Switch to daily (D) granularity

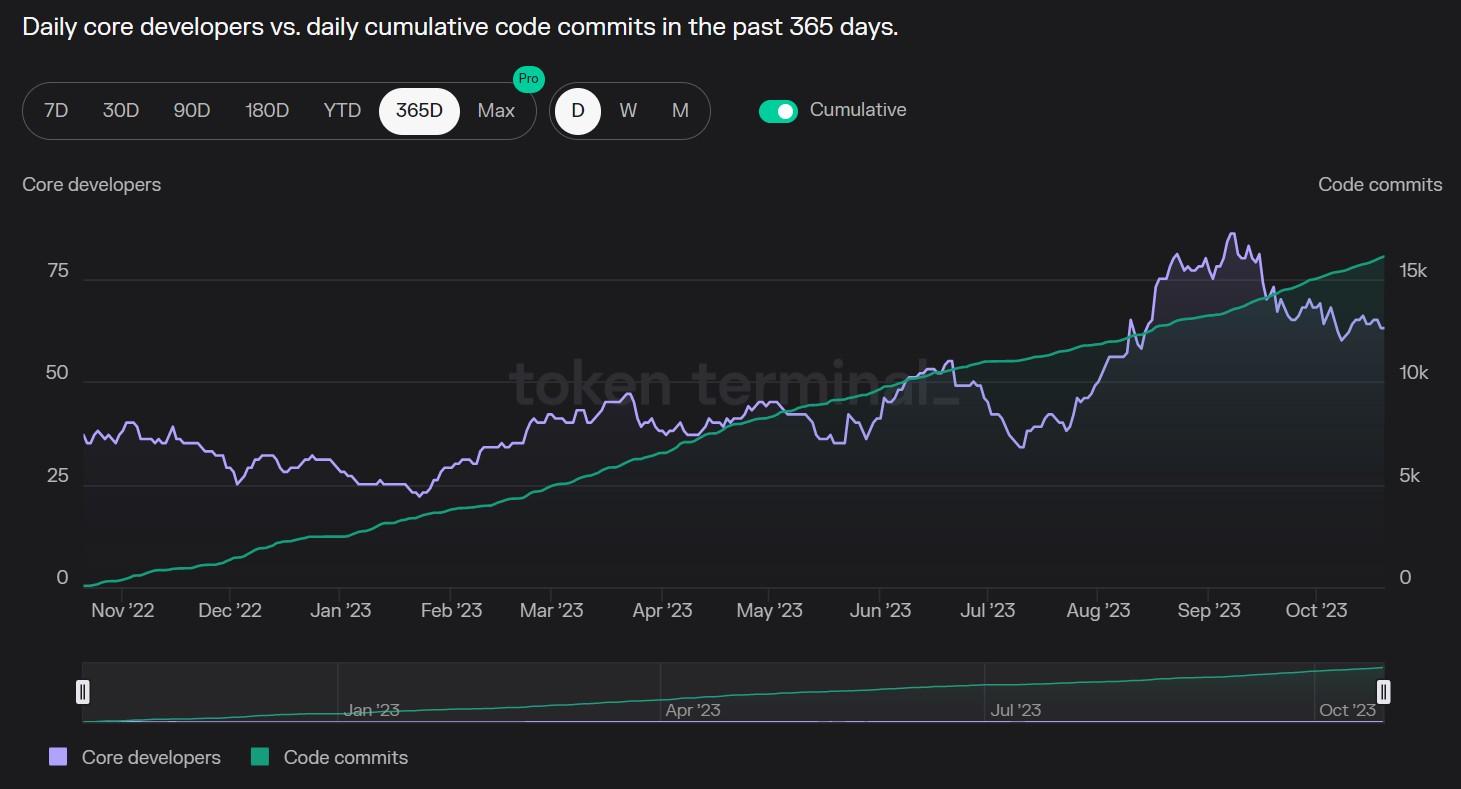[x=578, y=111]
